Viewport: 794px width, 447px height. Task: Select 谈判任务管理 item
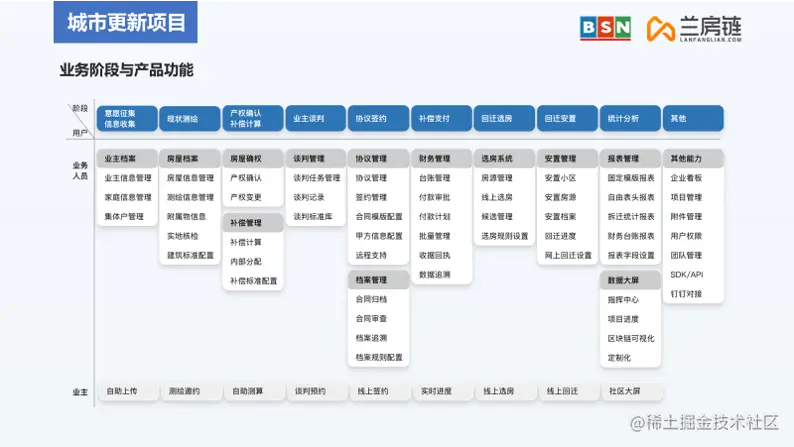tap(316, 178)
